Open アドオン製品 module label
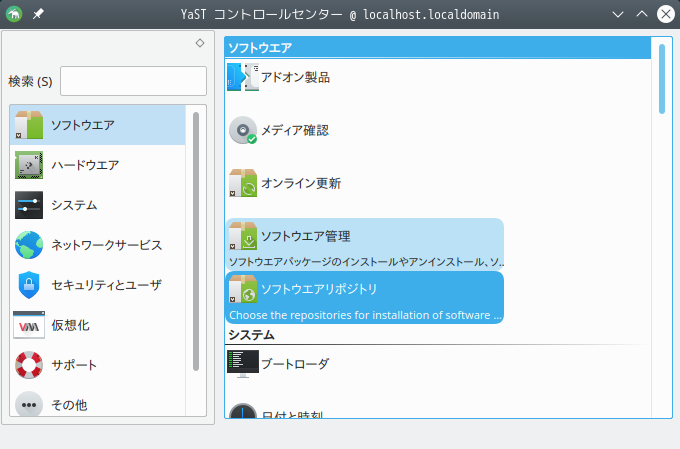Viewport: 680px width, 449px height. pyautogui.click(x=295, y=77)
